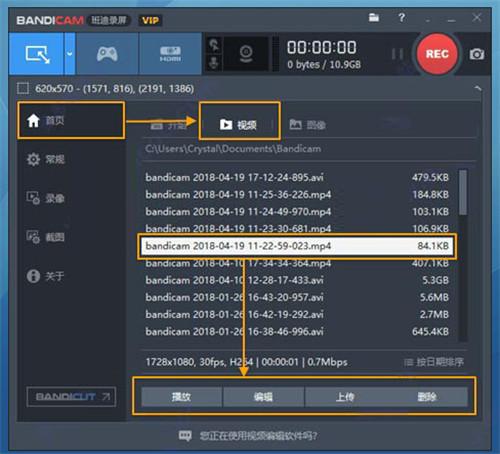Click the bottom video editor prompt message
This screenshot has width=500, height=454.
(x=259, y=435)
